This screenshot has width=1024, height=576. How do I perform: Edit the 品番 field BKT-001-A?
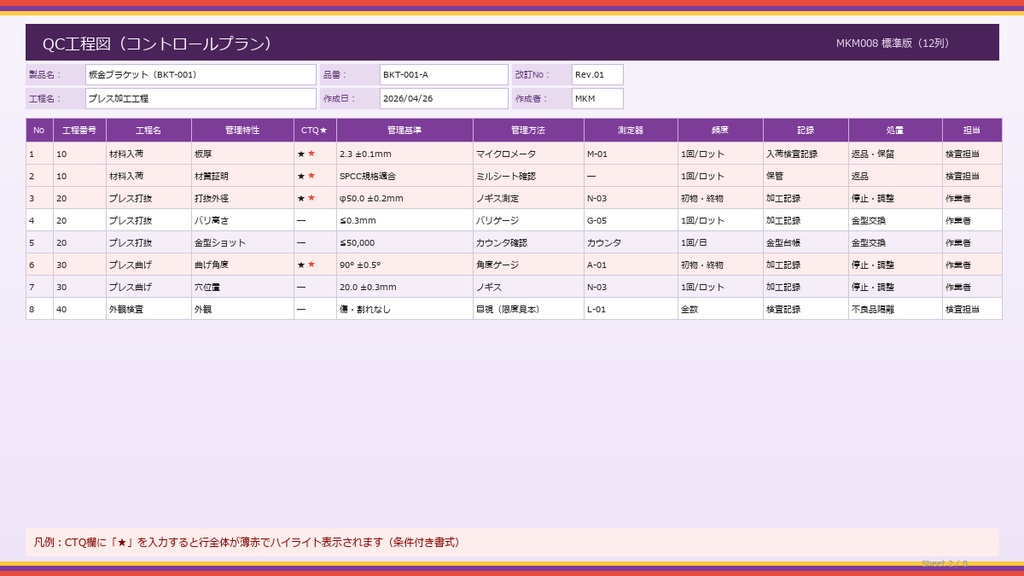click(x=443, y=74)
